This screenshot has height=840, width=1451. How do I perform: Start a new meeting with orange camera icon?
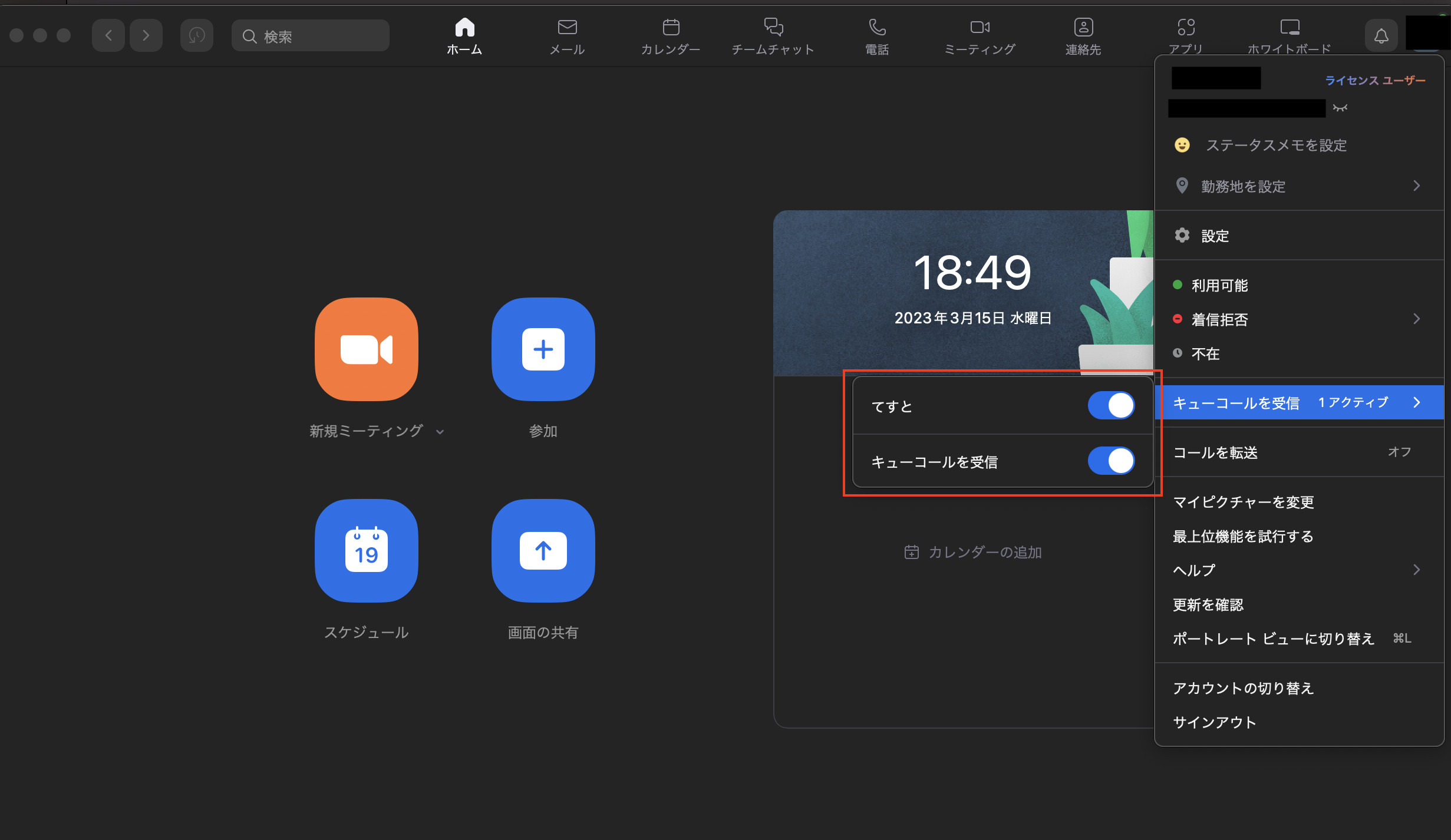click(x=367, y=349)
